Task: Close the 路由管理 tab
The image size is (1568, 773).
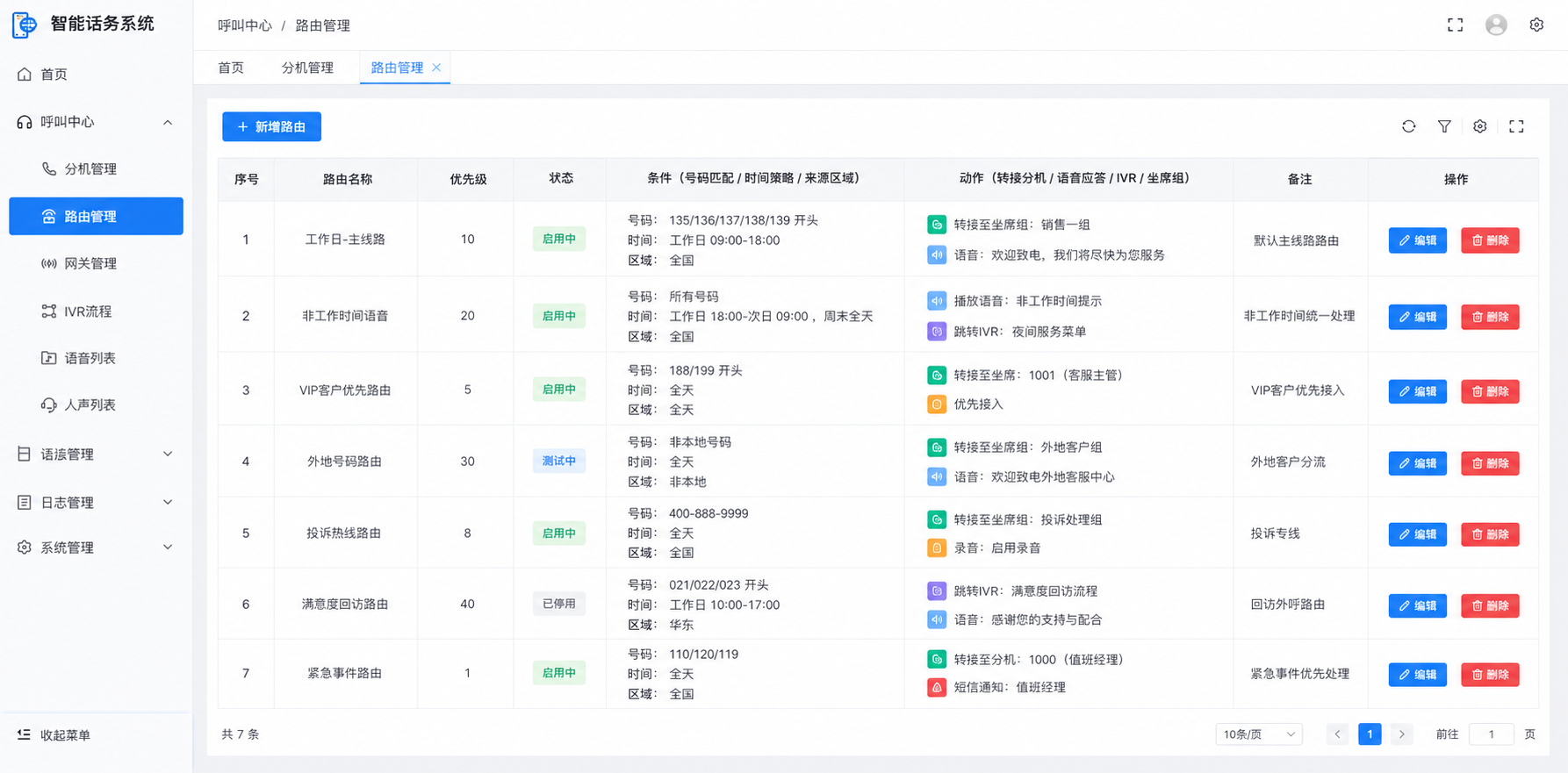Action: [436, 67]
